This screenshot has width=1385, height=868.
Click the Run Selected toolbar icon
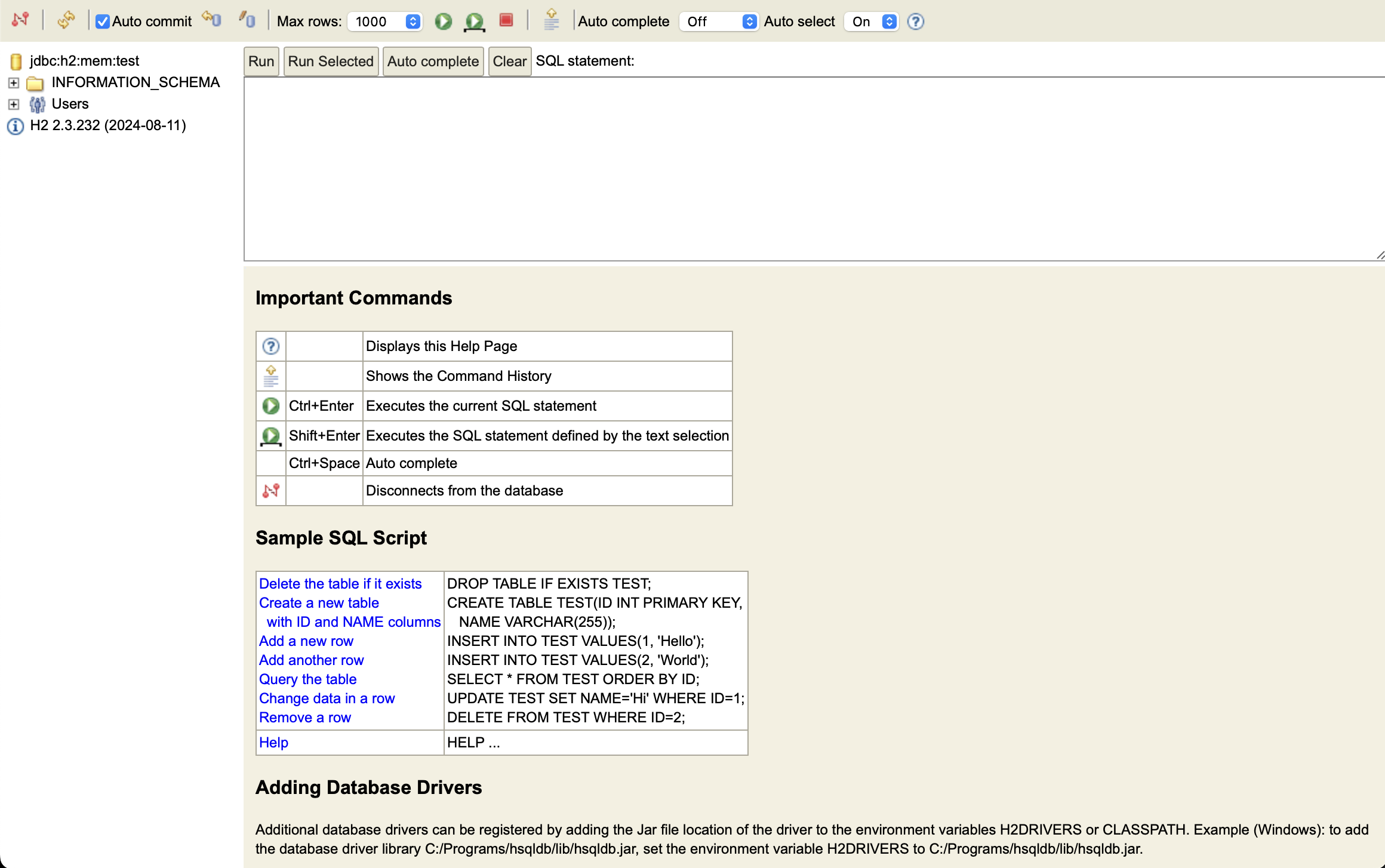pos(475,21)
